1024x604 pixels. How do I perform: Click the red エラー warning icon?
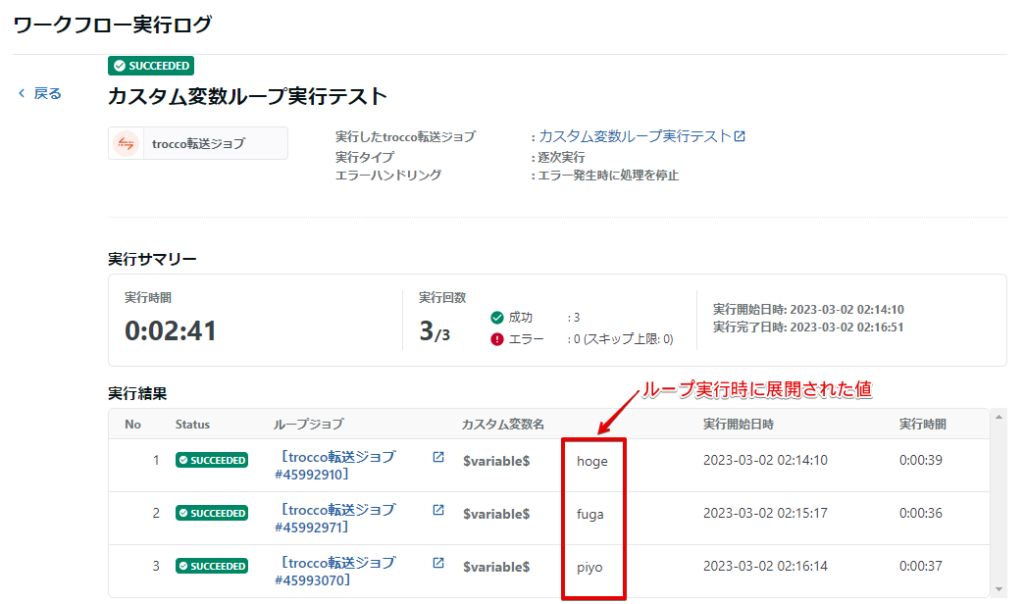pyautogui.click(x=497, y=339)
